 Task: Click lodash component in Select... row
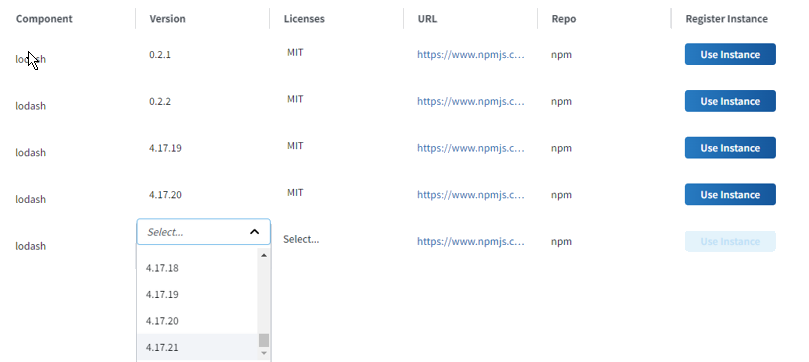pyautogui.click(x=30, y=246)
